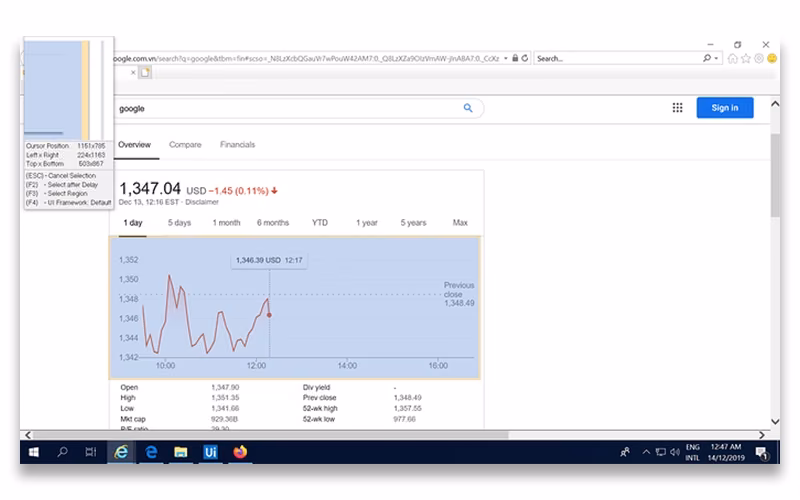Switch to the Compare tab
The height and width of the screenshot is (500, 800).
pos(185,144)
